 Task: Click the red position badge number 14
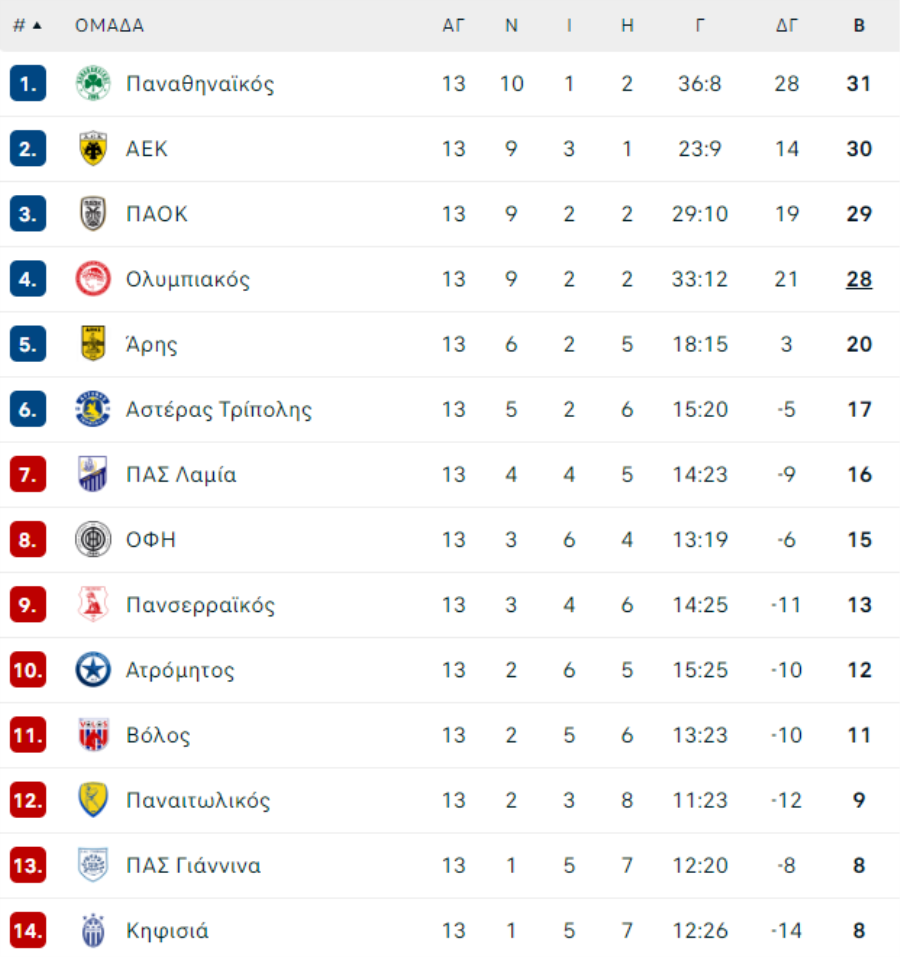[x=28, y=931]
